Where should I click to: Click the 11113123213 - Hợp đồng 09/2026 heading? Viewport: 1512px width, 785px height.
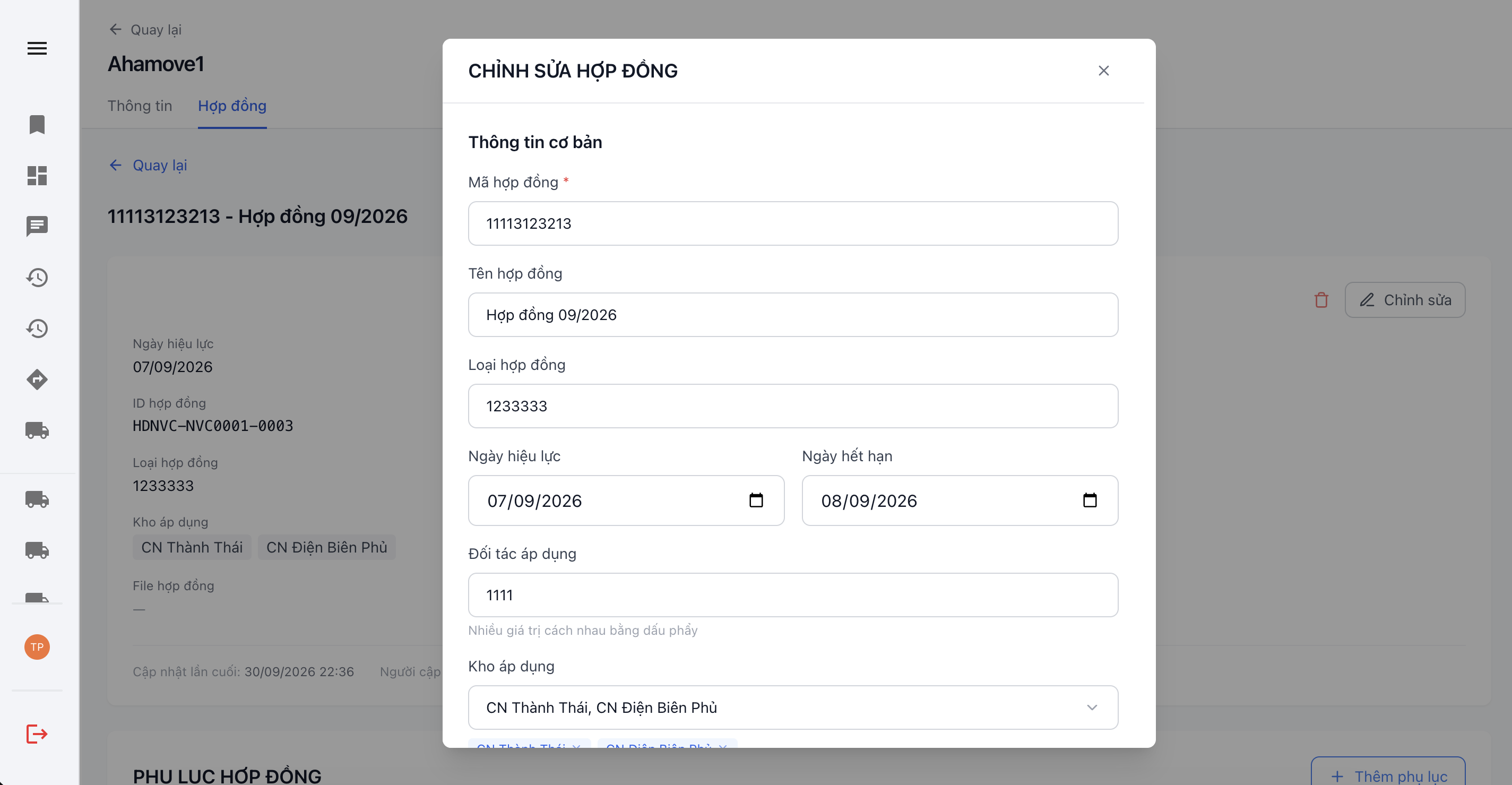coord(257,216)
